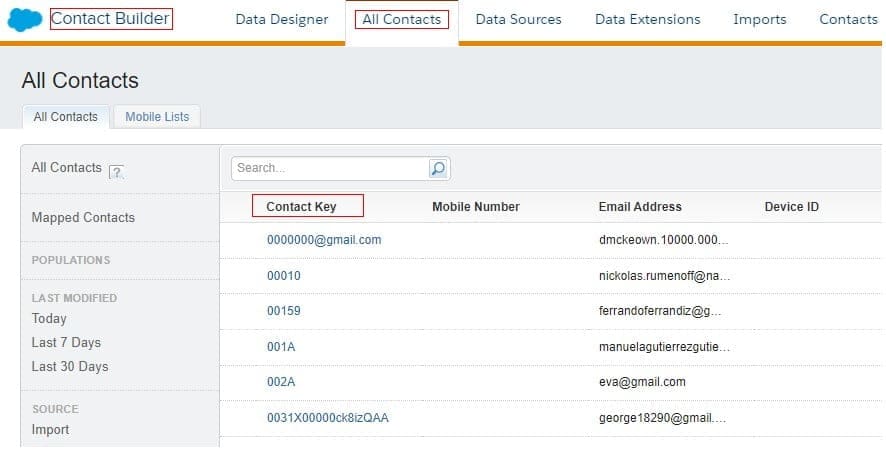Open contact key 00010
The width and height of the screenshot is (886, 451).
pos(284,276)
